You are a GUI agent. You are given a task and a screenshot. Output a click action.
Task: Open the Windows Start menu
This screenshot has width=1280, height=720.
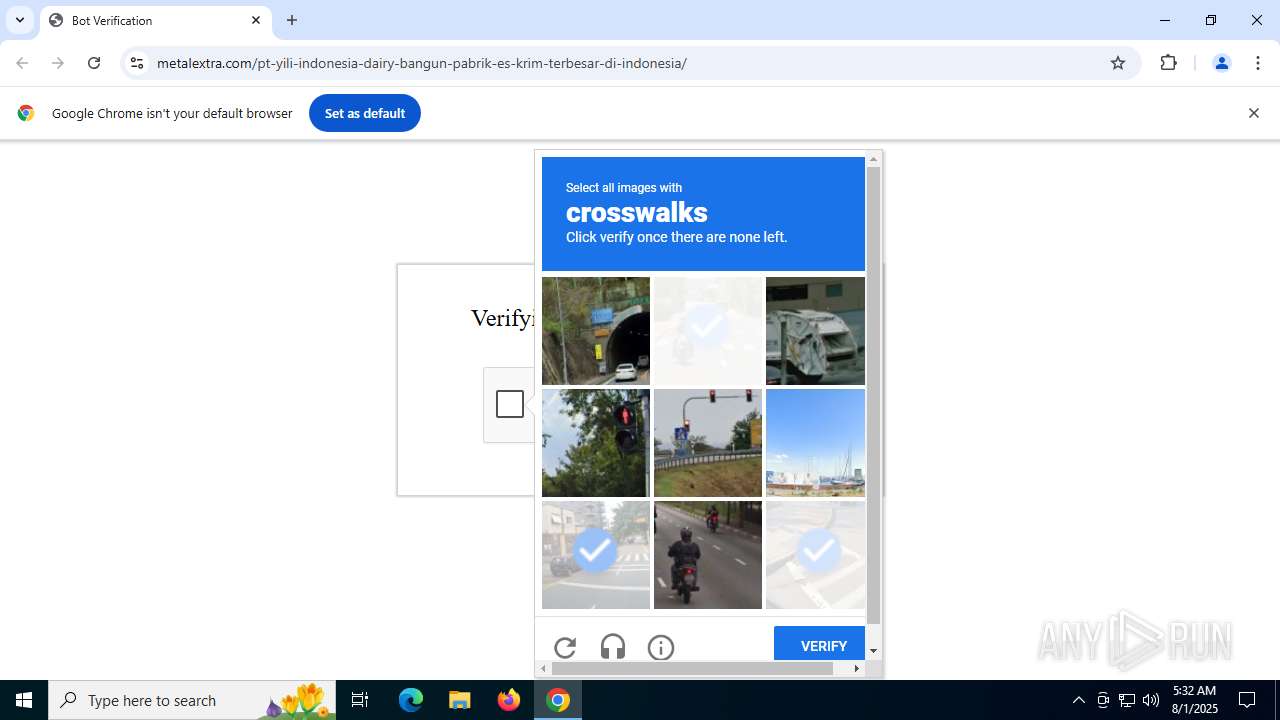coord(24,700)
